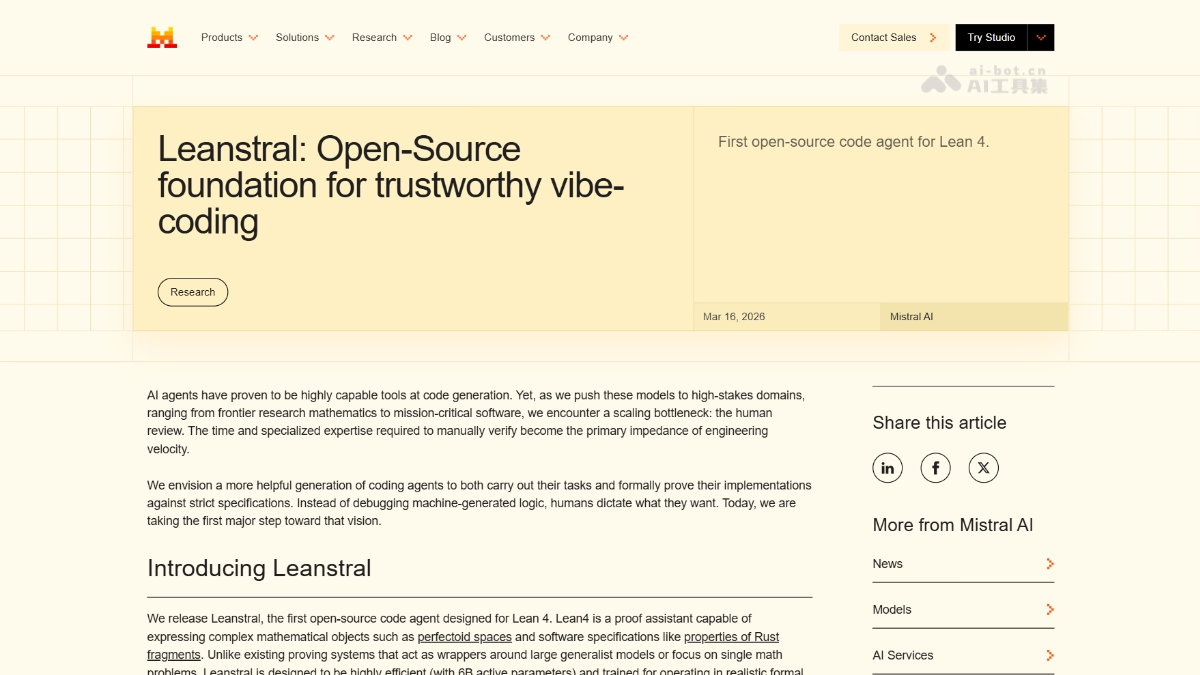This screenshot has width=1200, height=675.
Task: Open the Try Studio dropdown arrow
Action: pos(1041,38)
